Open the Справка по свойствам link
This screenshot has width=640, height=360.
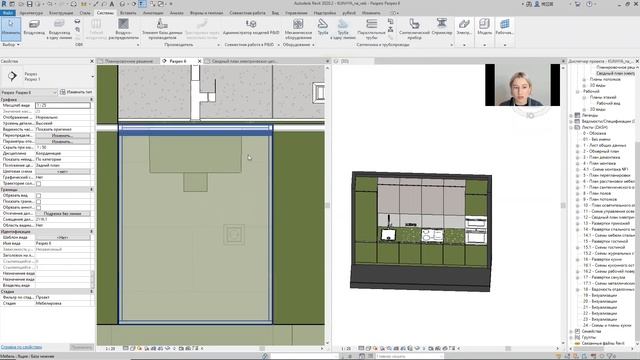tap(21, 347)
